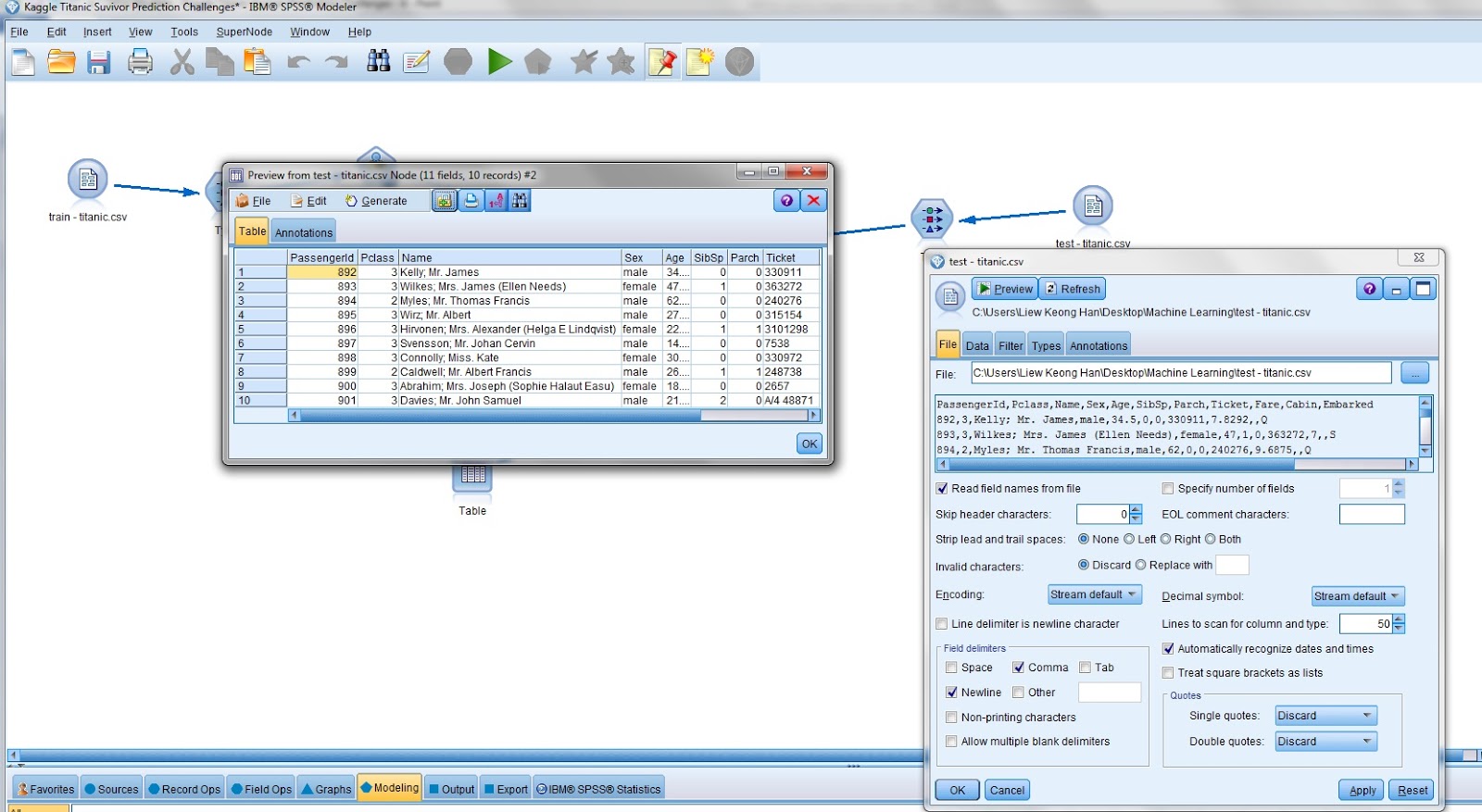Stop stream execution with the octagon icon
Screen dimensions: 1482x812
[x=458, y=62]
